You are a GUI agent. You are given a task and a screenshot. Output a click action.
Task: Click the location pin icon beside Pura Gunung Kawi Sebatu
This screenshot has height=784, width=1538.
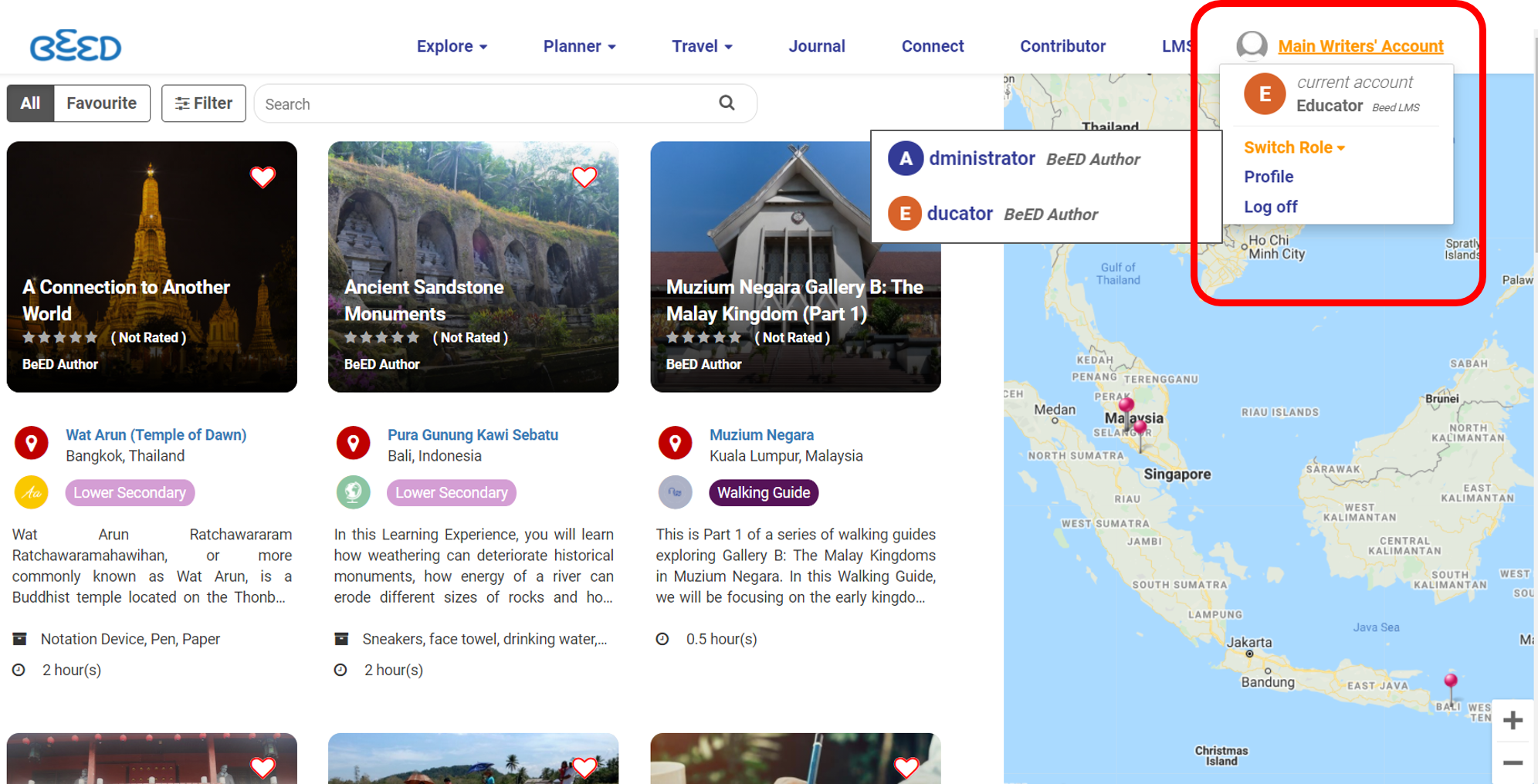point(353,443)
